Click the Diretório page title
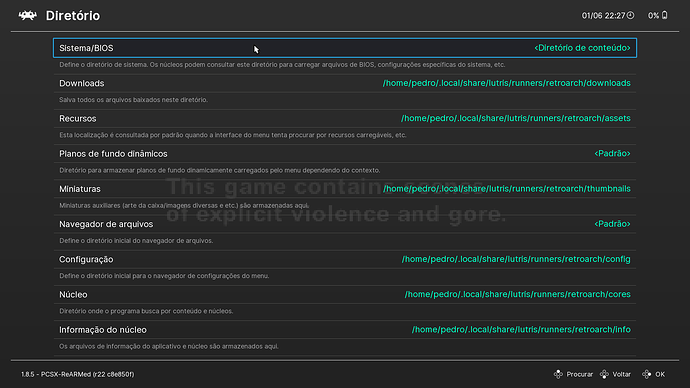Image resolution: width=690 pixels, height=388 pixels. pyautogui.click(x=73, y=16)
